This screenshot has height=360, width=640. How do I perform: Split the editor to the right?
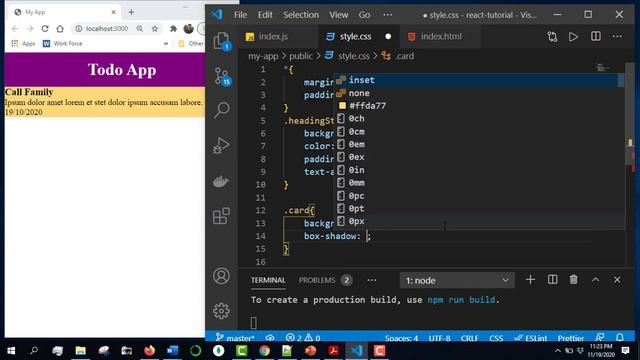click(x=596, y=36)
